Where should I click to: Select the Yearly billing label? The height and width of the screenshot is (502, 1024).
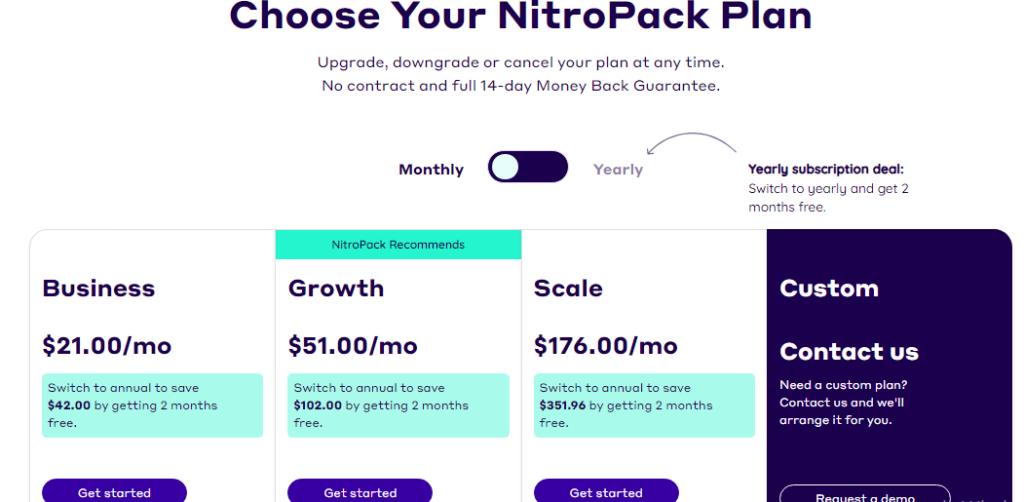tap(618, 170)
